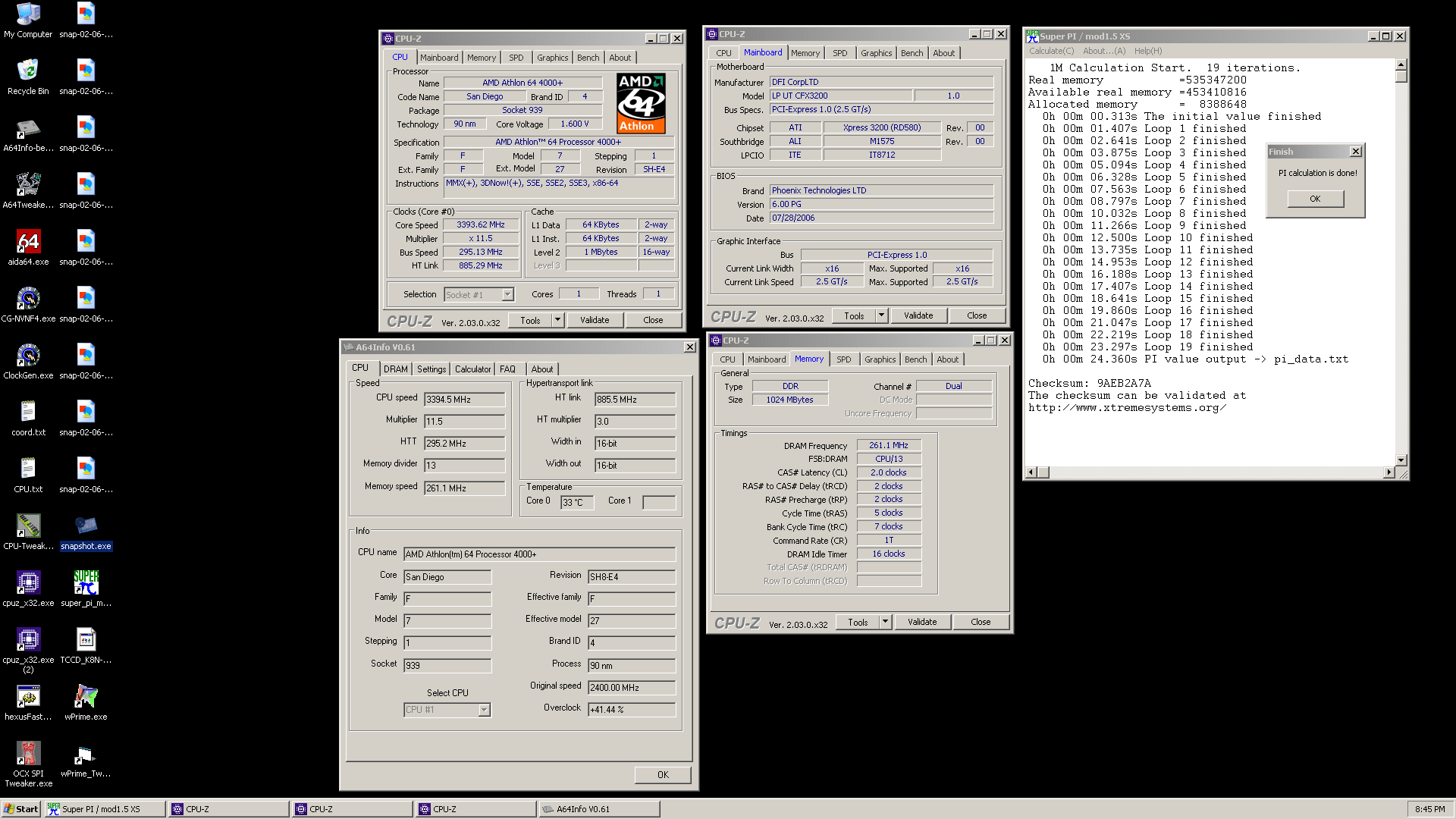Select TCCD_K8N-... desktop icon

86,646
